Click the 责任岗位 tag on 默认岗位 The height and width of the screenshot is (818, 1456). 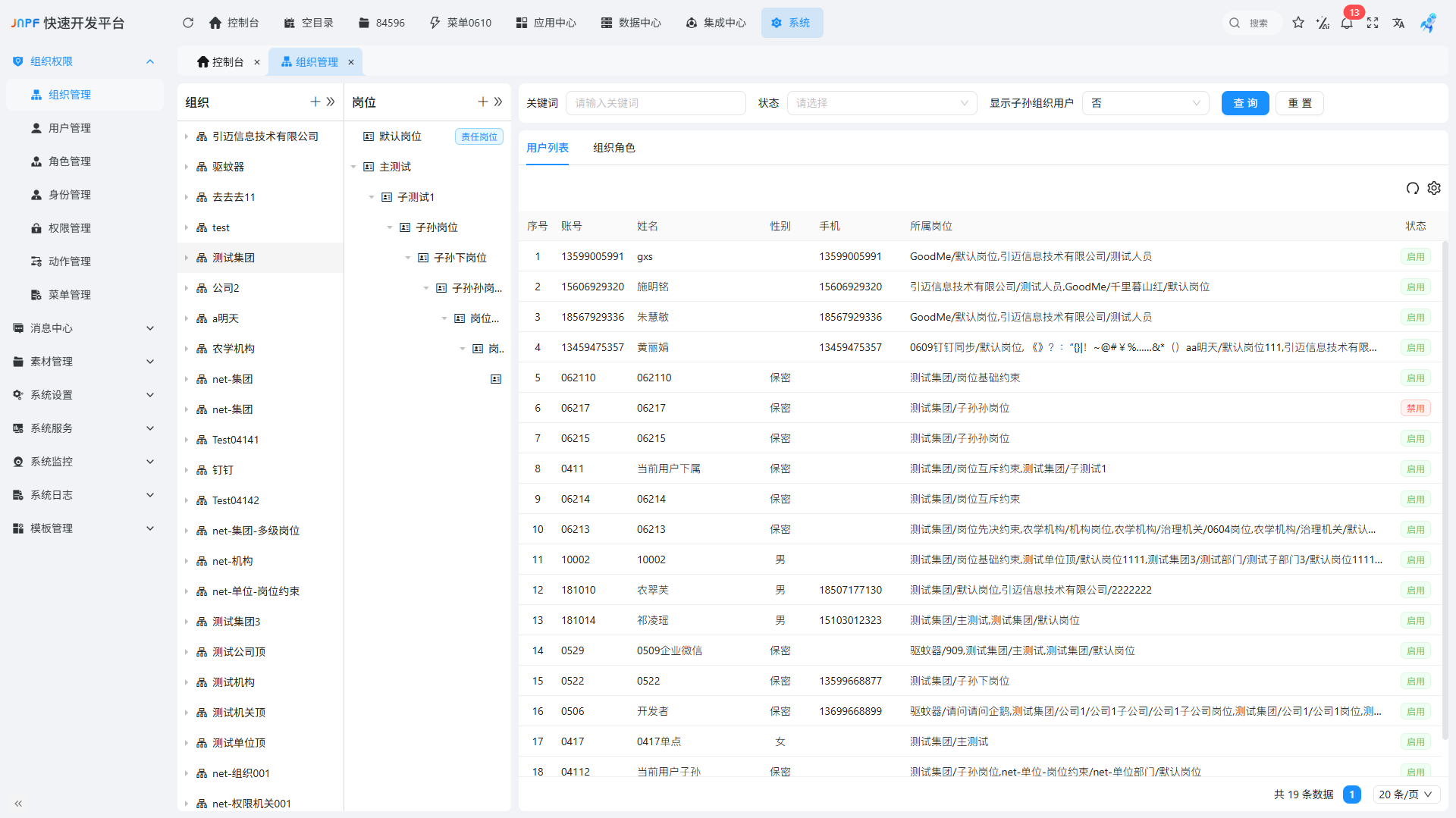point(479,136)
